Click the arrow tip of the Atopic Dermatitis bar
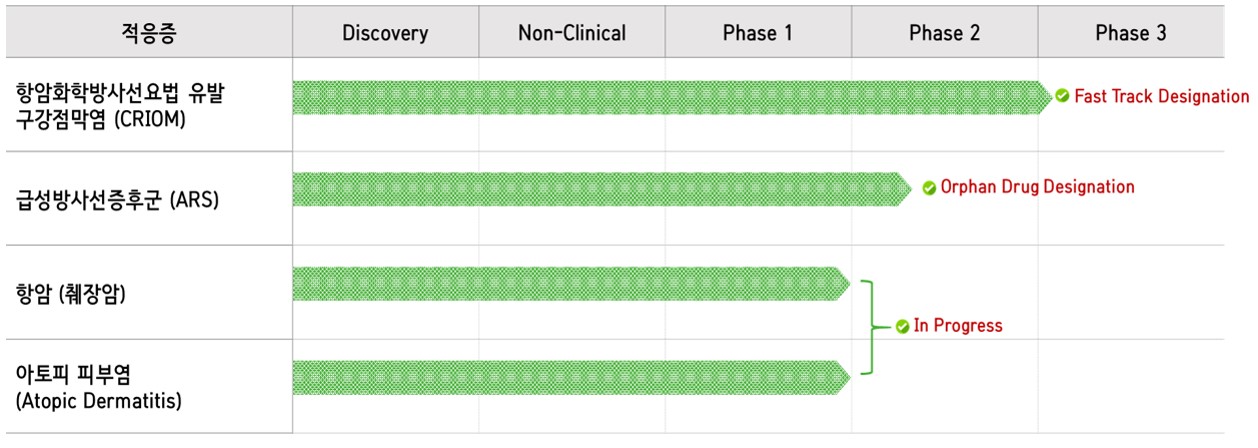Screen dimensions: 1258x448 842,376
